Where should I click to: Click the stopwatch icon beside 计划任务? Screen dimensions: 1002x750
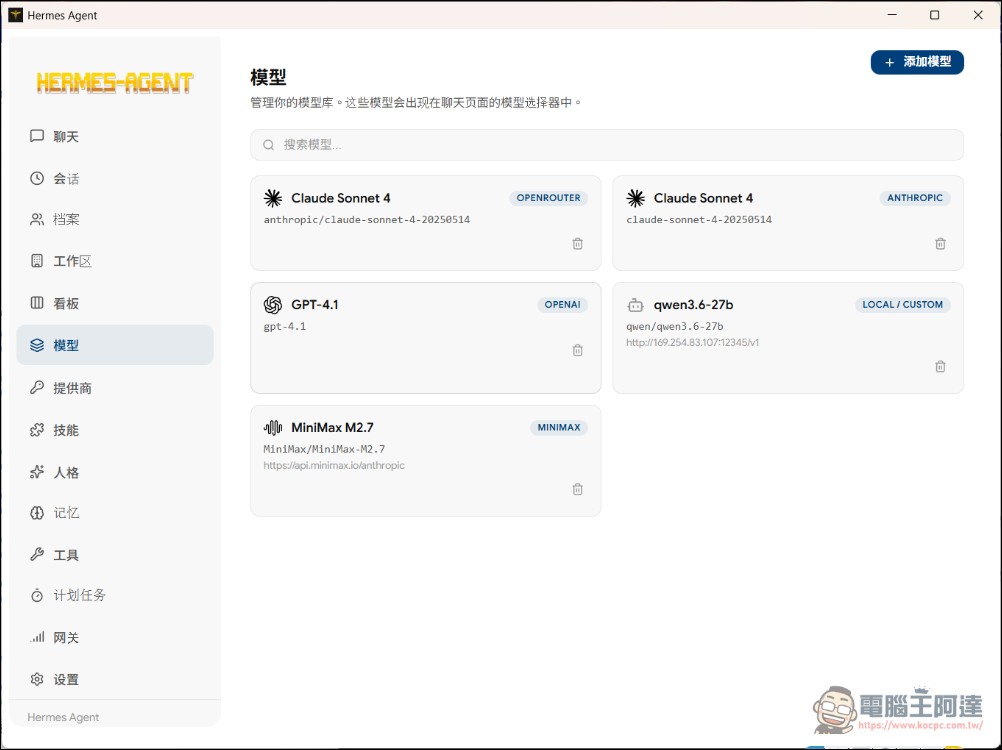[x=37, y=595]
